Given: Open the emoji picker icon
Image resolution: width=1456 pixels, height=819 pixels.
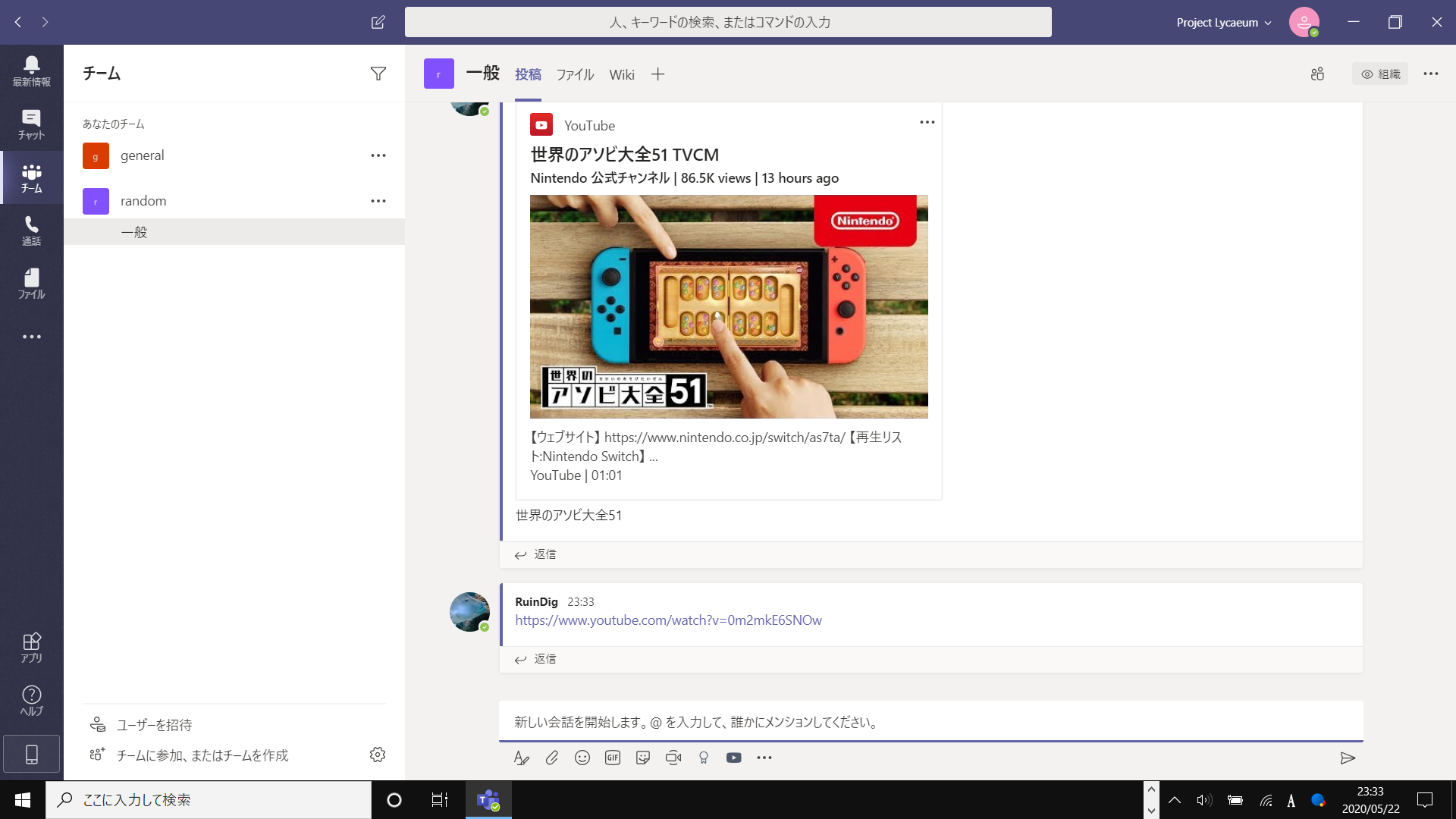Looking at the screenshot, I should click(x=582, y=758).
